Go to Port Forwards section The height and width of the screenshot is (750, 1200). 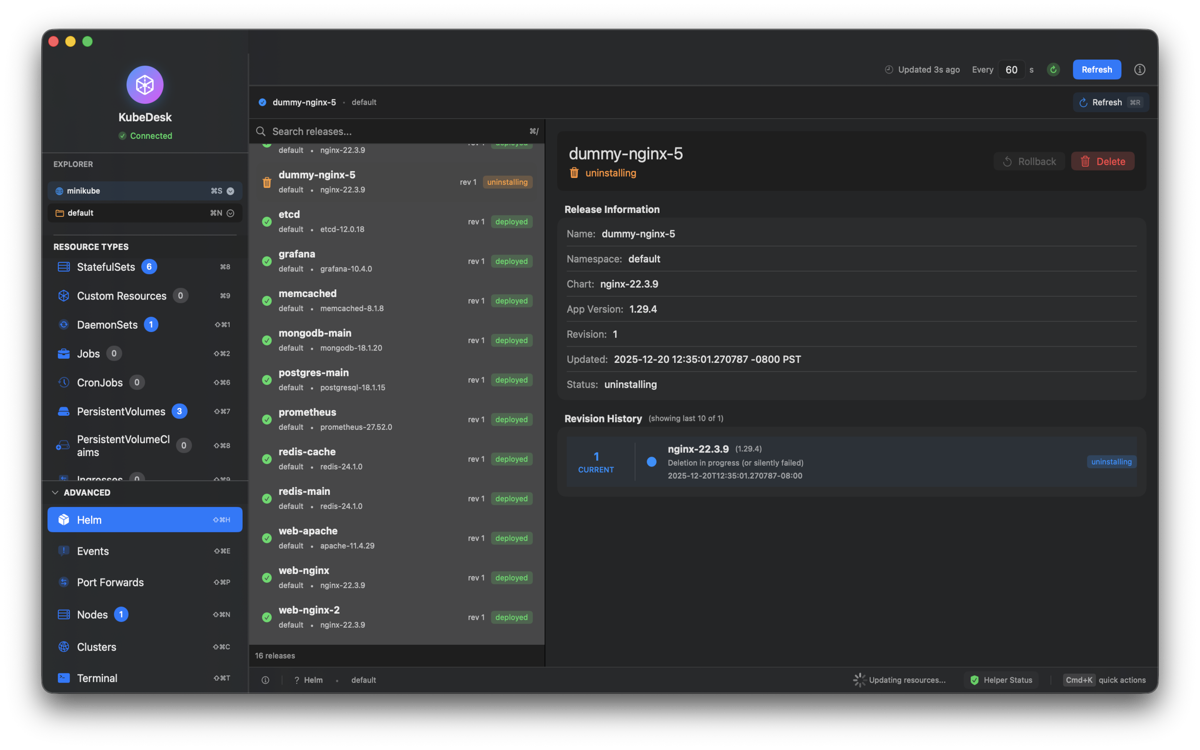pos(110,582)
